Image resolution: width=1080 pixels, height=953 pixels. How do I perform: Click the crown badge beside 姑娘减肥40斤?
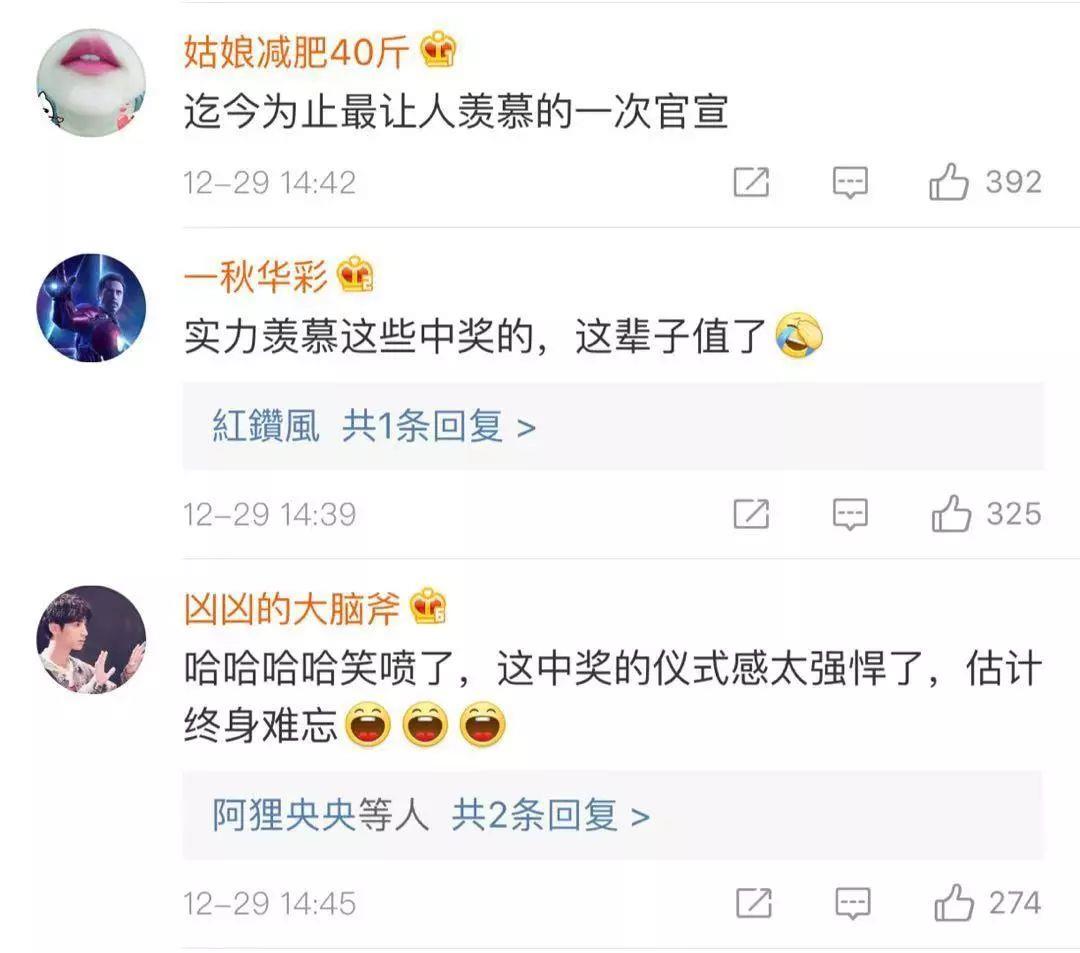[x=438, y=50]
